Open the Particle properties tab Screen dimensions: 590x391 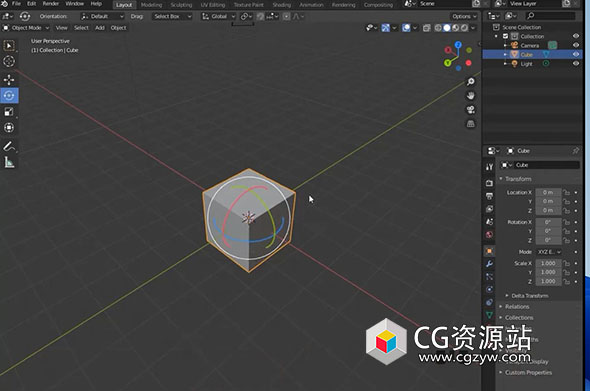pos(489,277)
